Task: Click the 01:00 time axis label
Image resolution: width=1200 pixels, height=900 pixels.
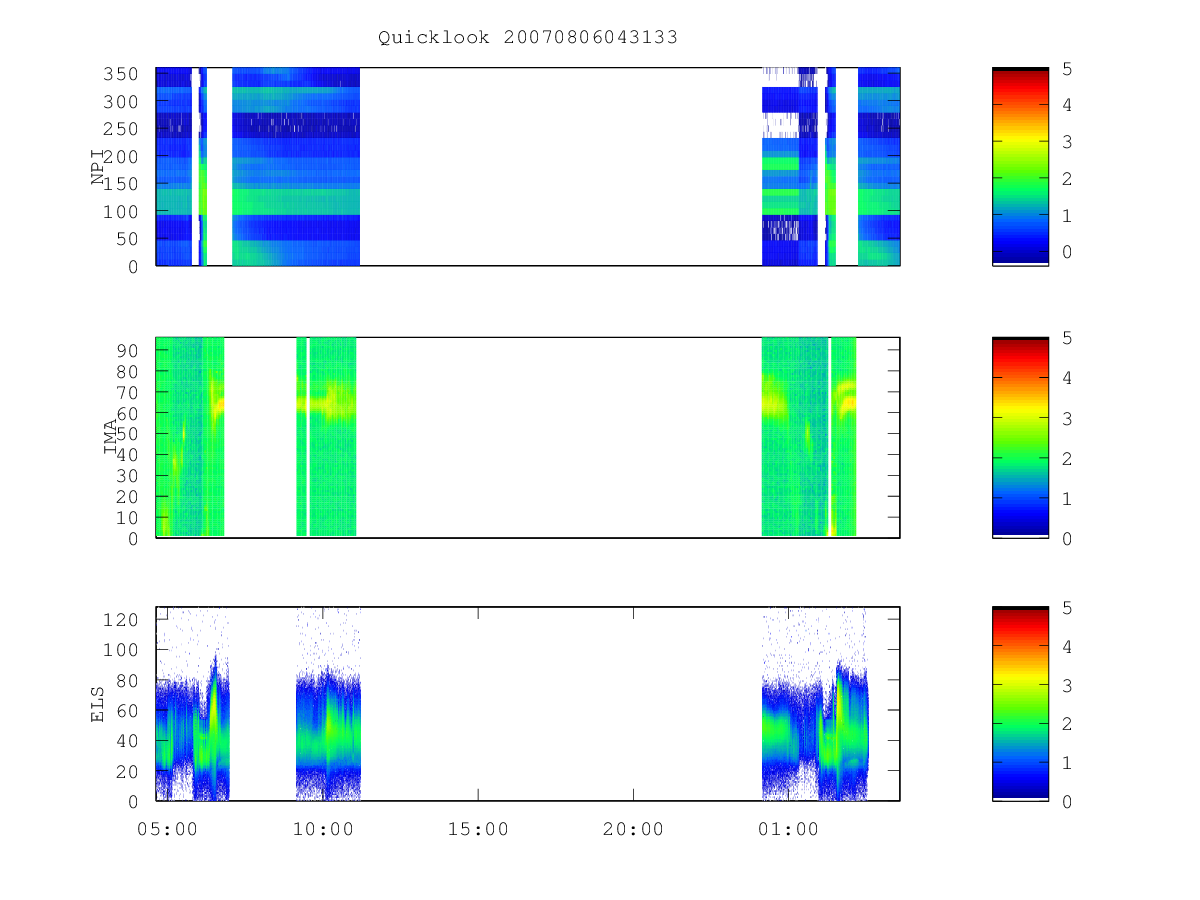Action: [788, 828]
